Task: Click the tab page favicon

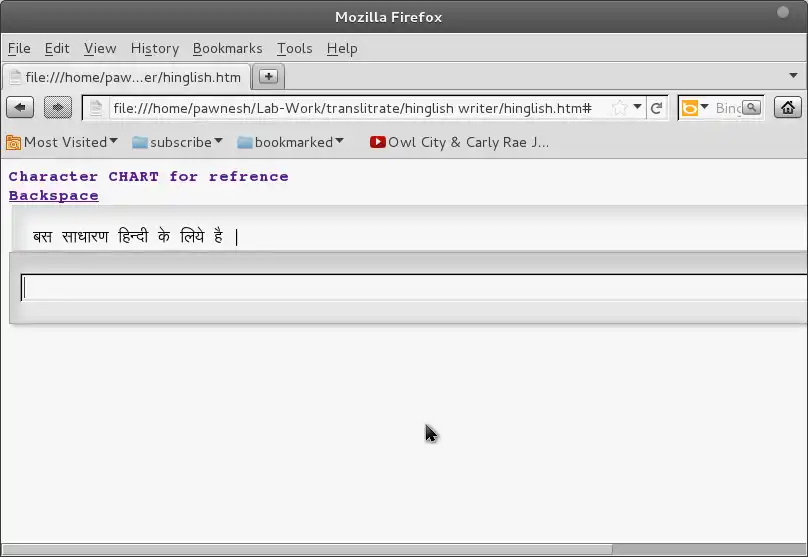Action: [15, 77]
